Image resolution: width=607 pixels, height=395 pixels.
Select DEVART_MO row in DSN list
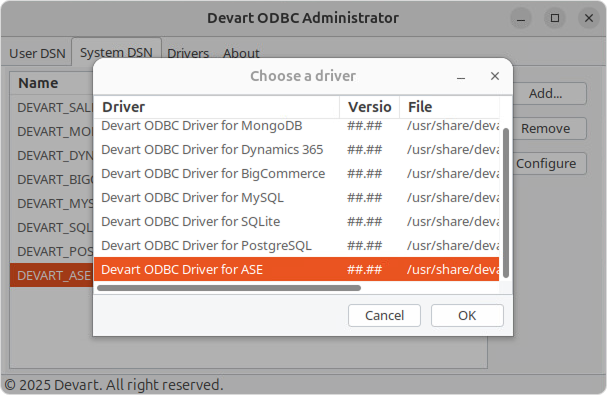pos(52,131)
